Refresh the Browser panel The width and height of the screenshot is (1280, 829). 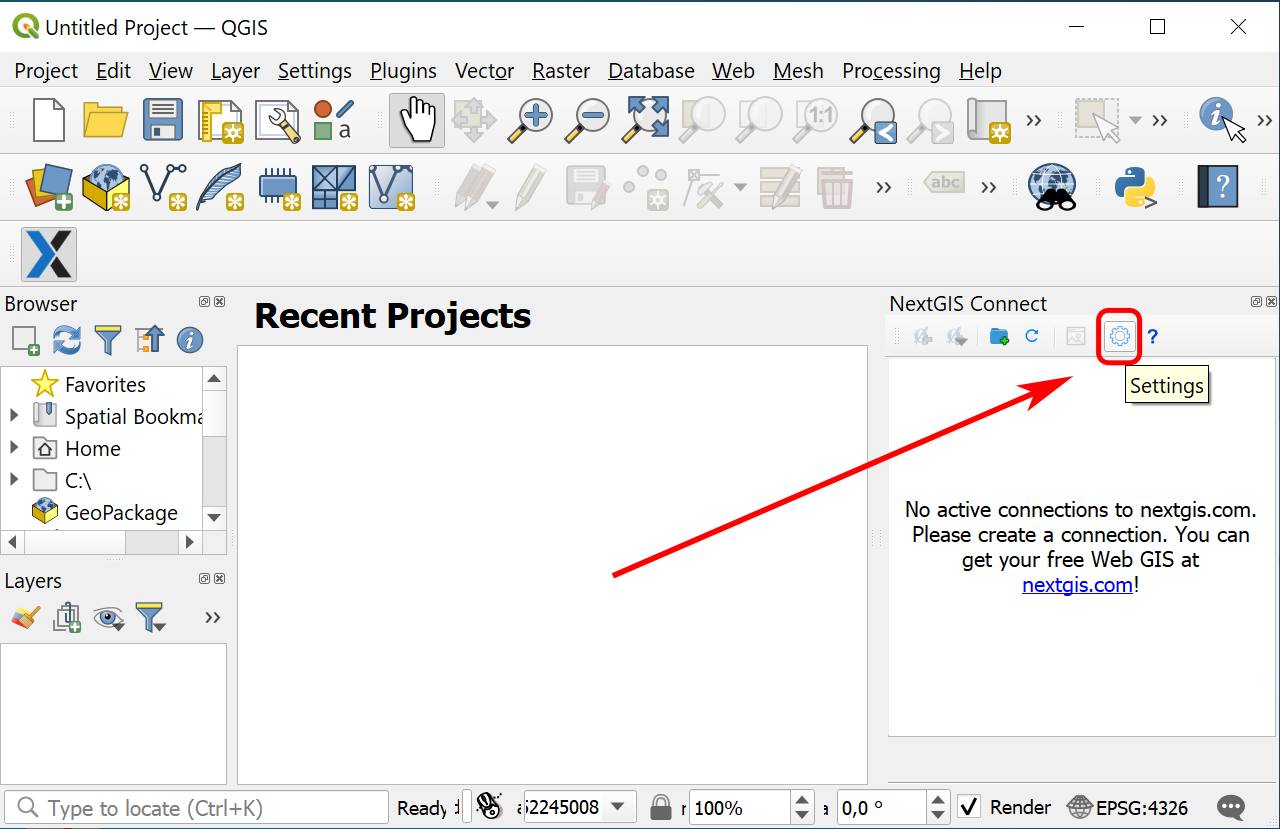coord(67,340)
